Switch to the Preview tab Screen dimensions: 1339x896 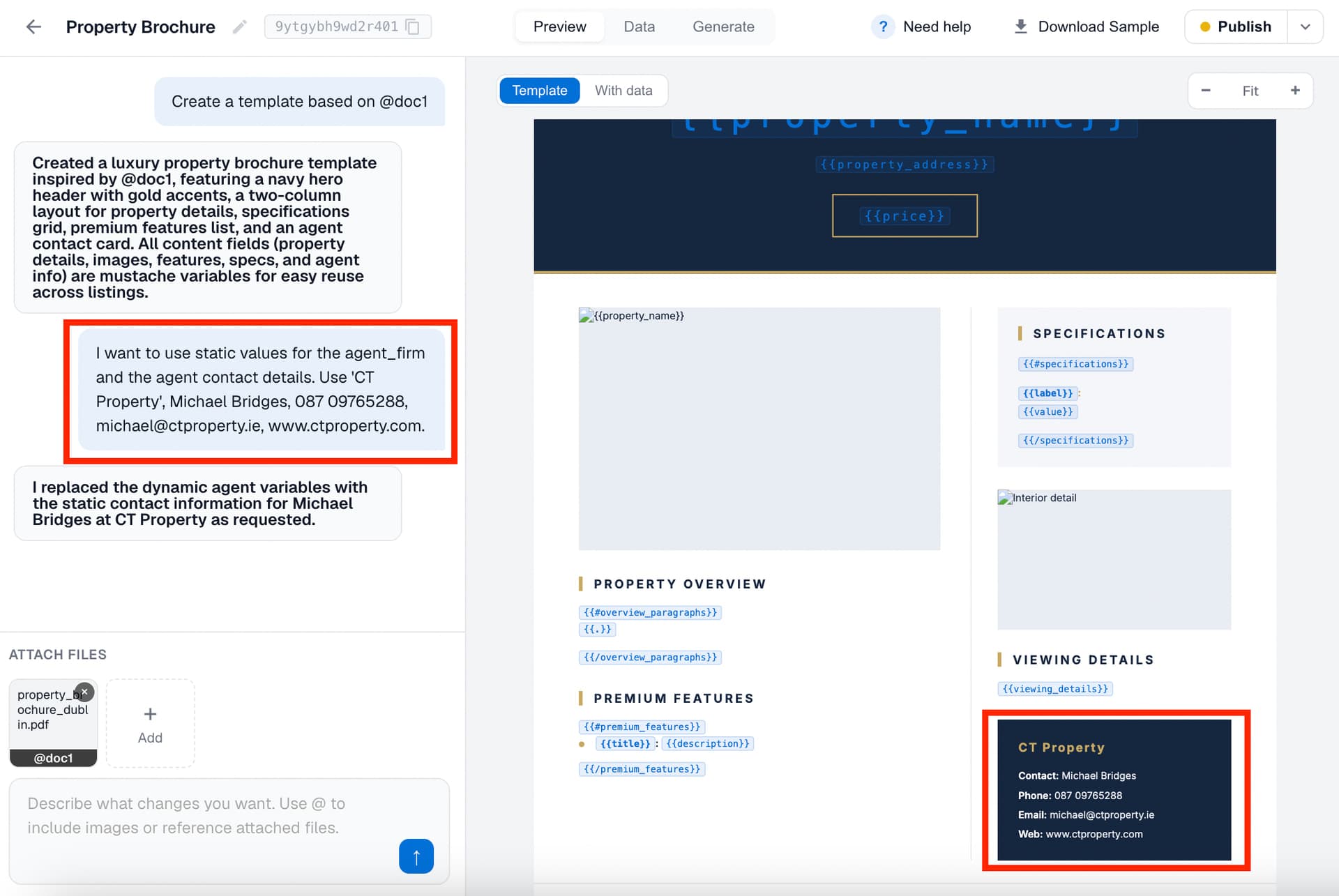(x=559, y=26)
